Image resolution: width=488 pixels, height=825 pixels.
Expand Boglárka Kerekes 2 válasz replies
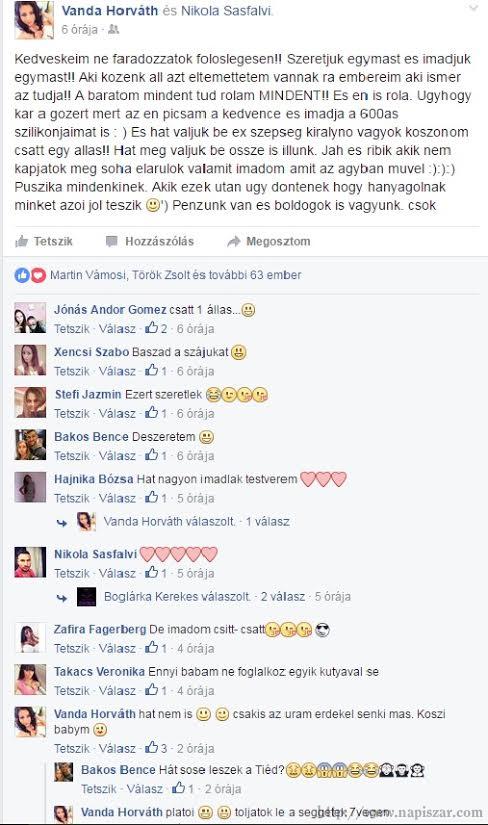(283, 597)
